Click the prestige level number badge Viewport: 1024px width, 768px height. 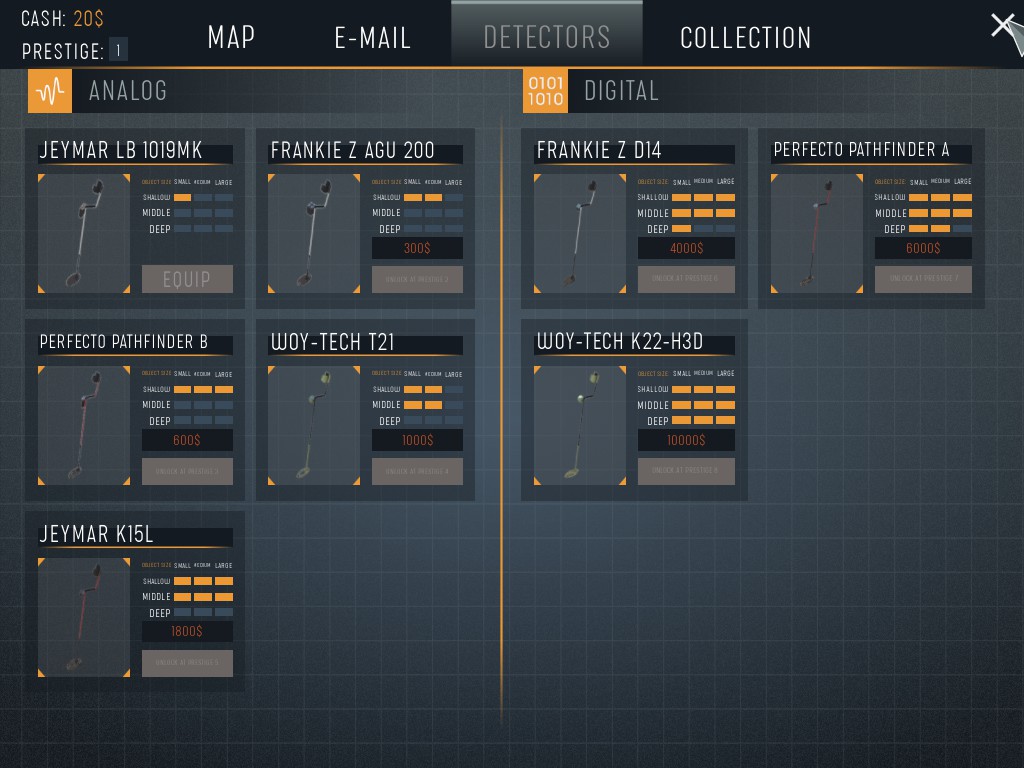[x=118, y=50]
